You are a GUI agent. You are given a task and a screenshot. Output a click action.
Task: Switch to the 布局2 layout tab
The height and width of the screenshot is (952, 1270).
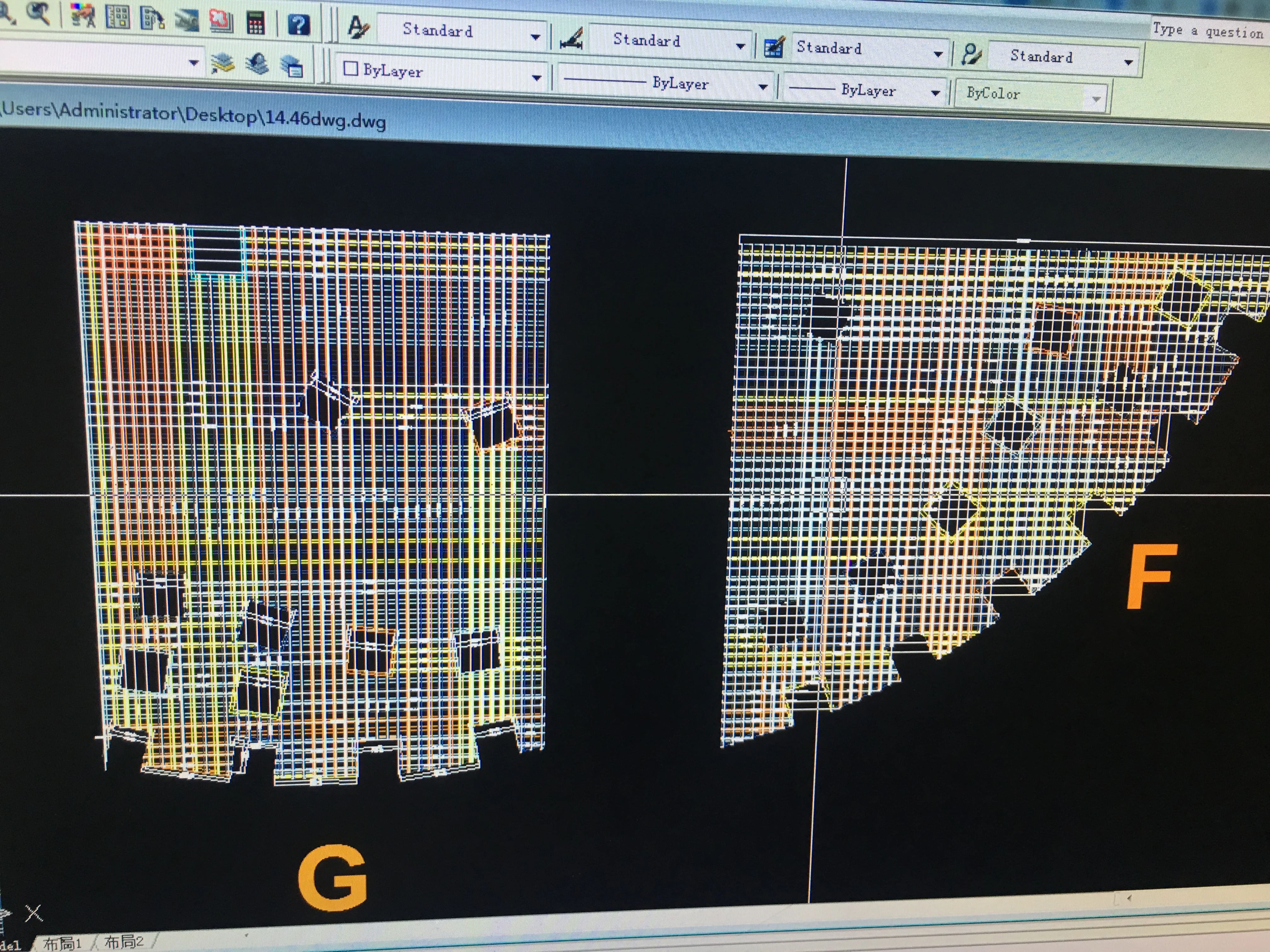click(x=124, y=941)
